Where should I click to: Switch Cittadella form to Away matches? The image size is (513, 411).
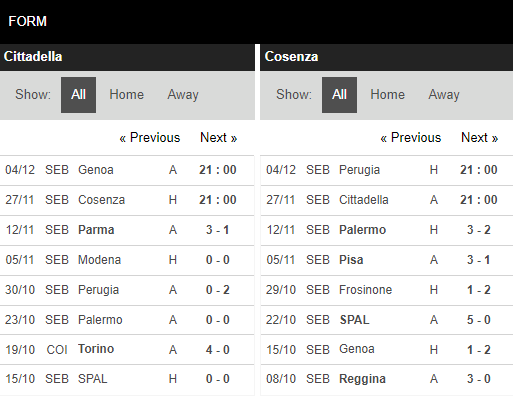183,95
